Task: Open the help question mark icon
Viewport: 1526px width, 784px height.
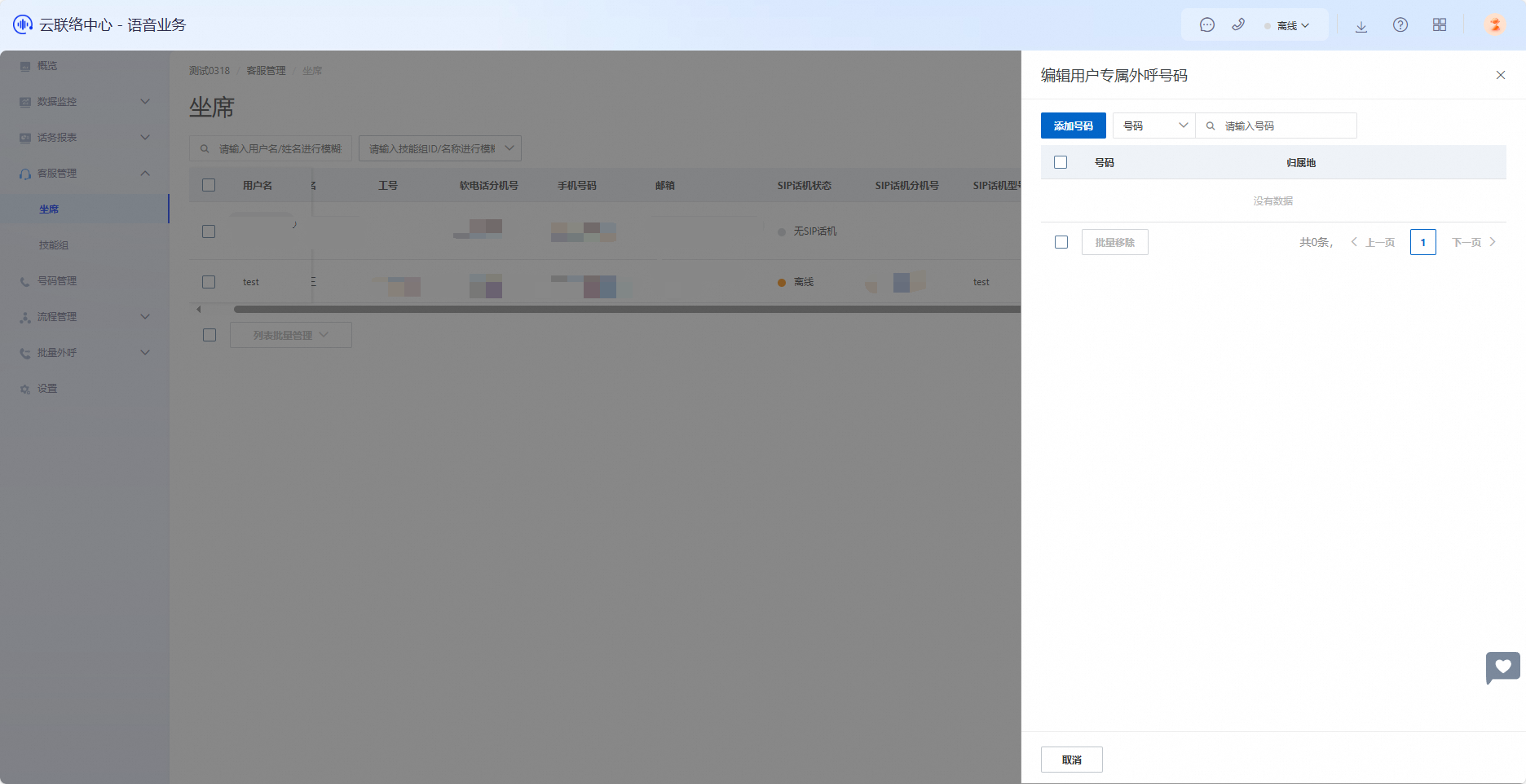Action: tap(1400, 25)
